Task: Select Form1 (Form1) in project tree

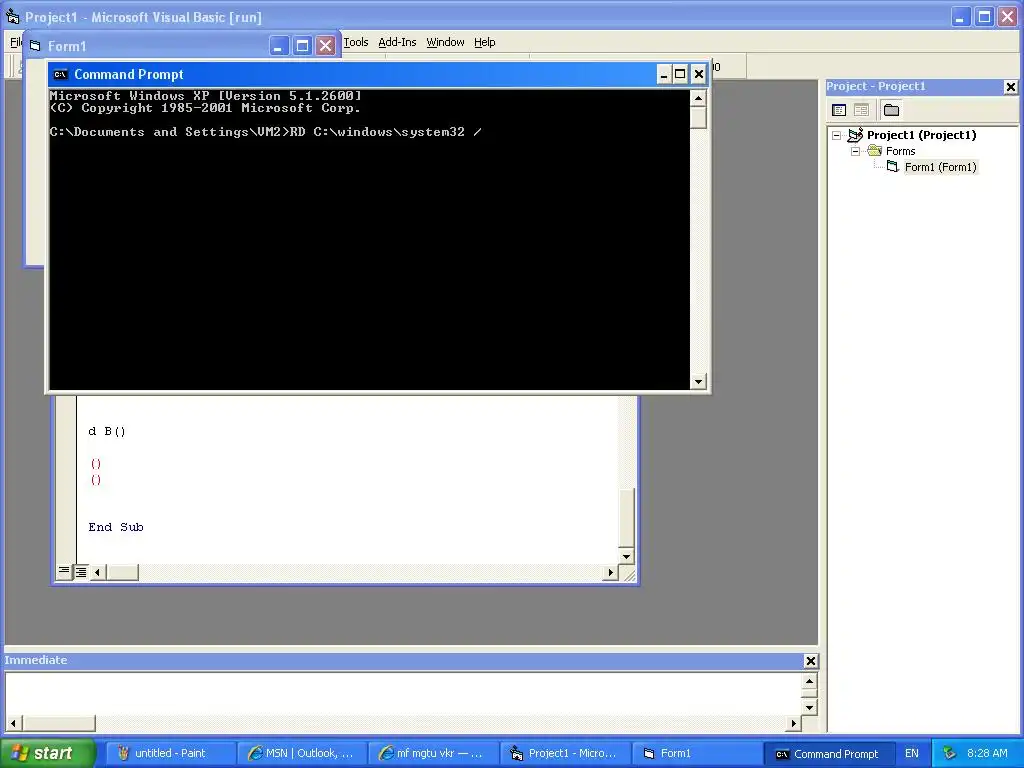Action: coord(940,167)
